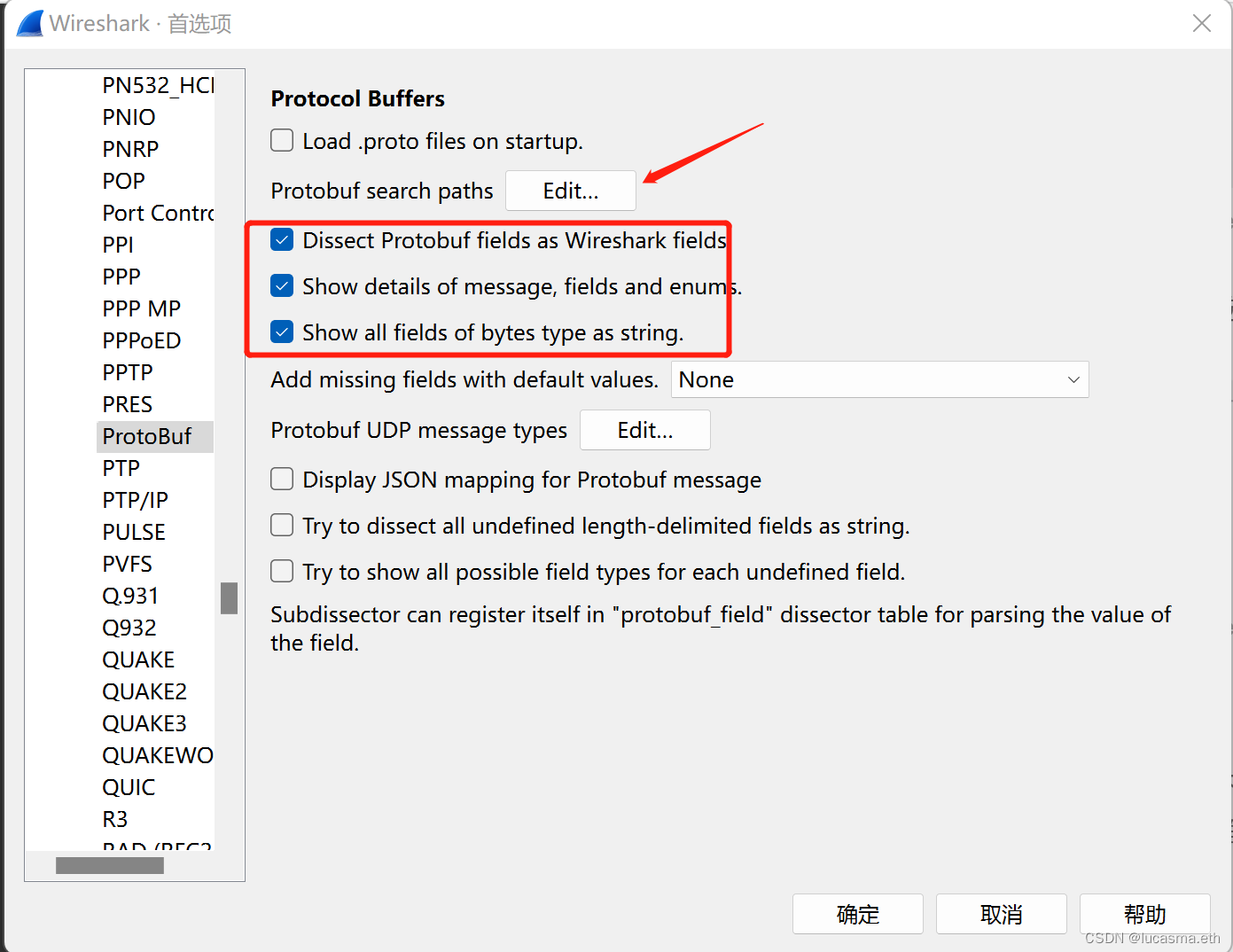
Task: Select ProtoBuf protocol entry
Action: 155,436
